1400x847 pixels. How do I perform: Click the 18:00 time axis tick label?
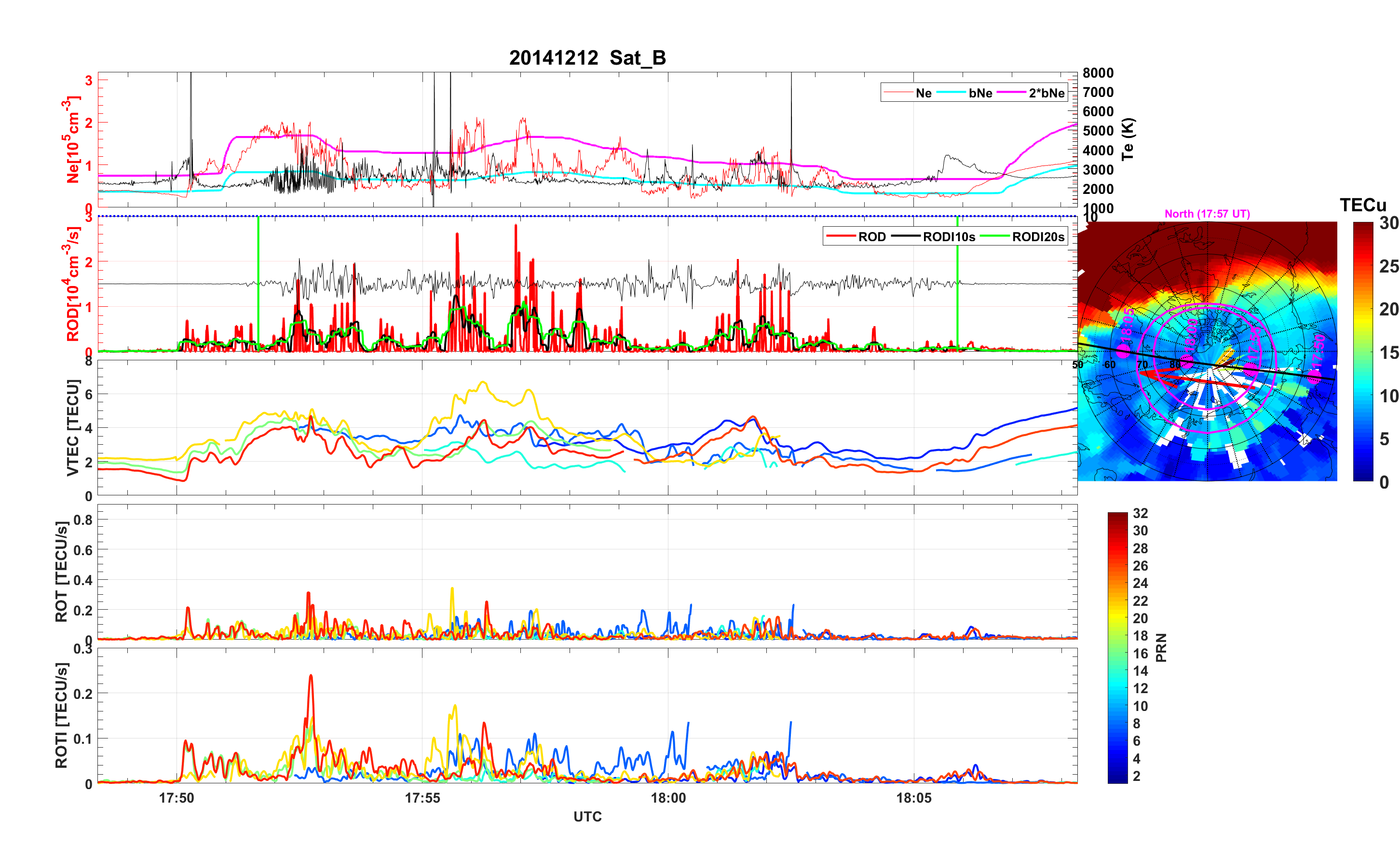pyautogui.click(x=668, y=798)
